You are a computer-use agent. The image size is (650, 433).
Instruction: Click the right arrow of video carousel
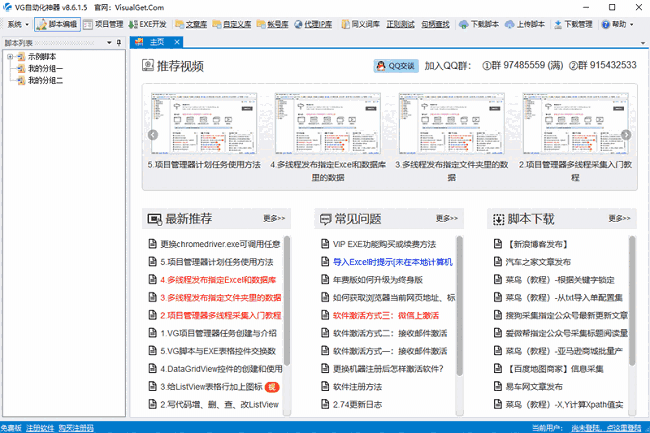tap(627, 135)
